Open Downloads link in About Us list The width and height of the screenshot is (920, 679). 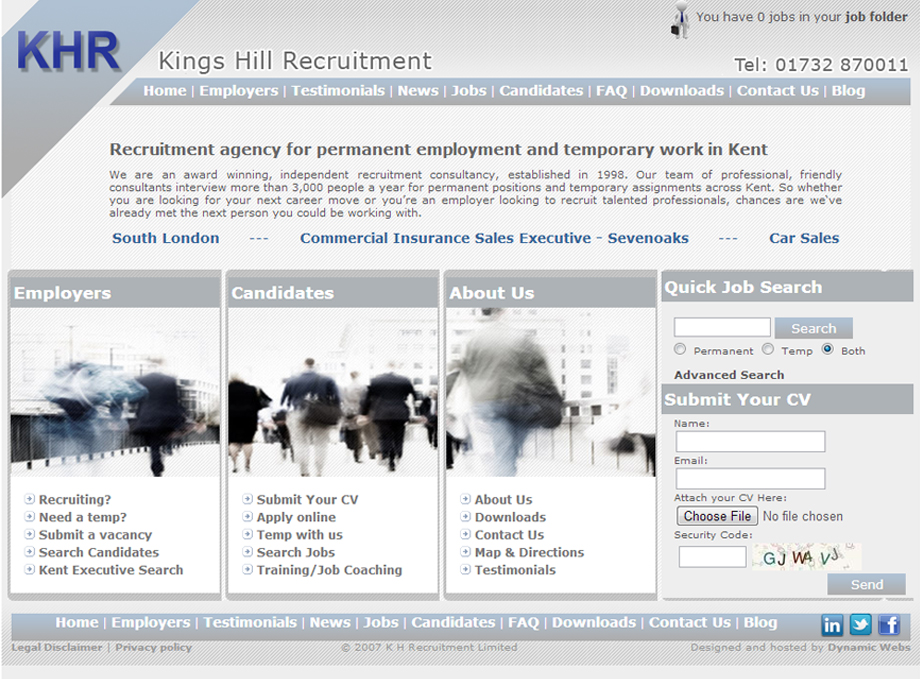point(510,517)
